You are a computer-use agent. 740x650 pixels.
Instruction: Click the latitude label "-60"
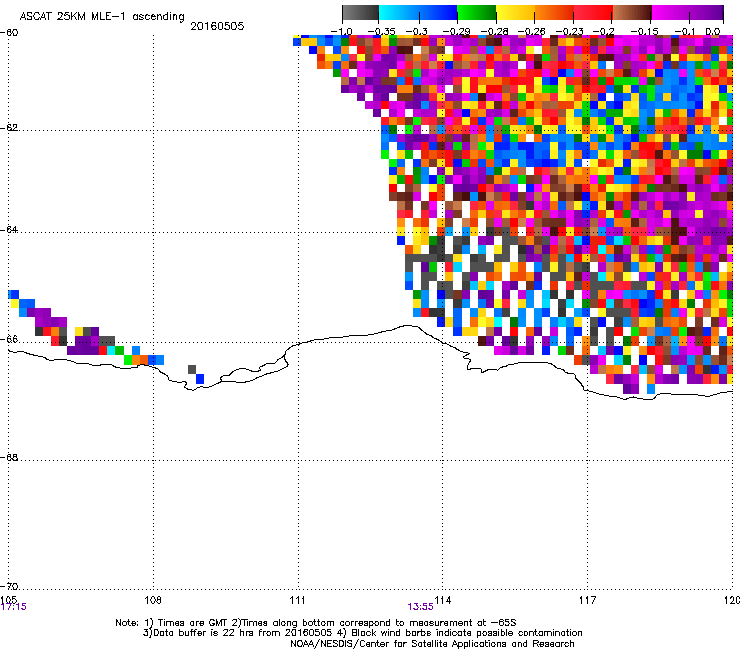pos(9,33)
